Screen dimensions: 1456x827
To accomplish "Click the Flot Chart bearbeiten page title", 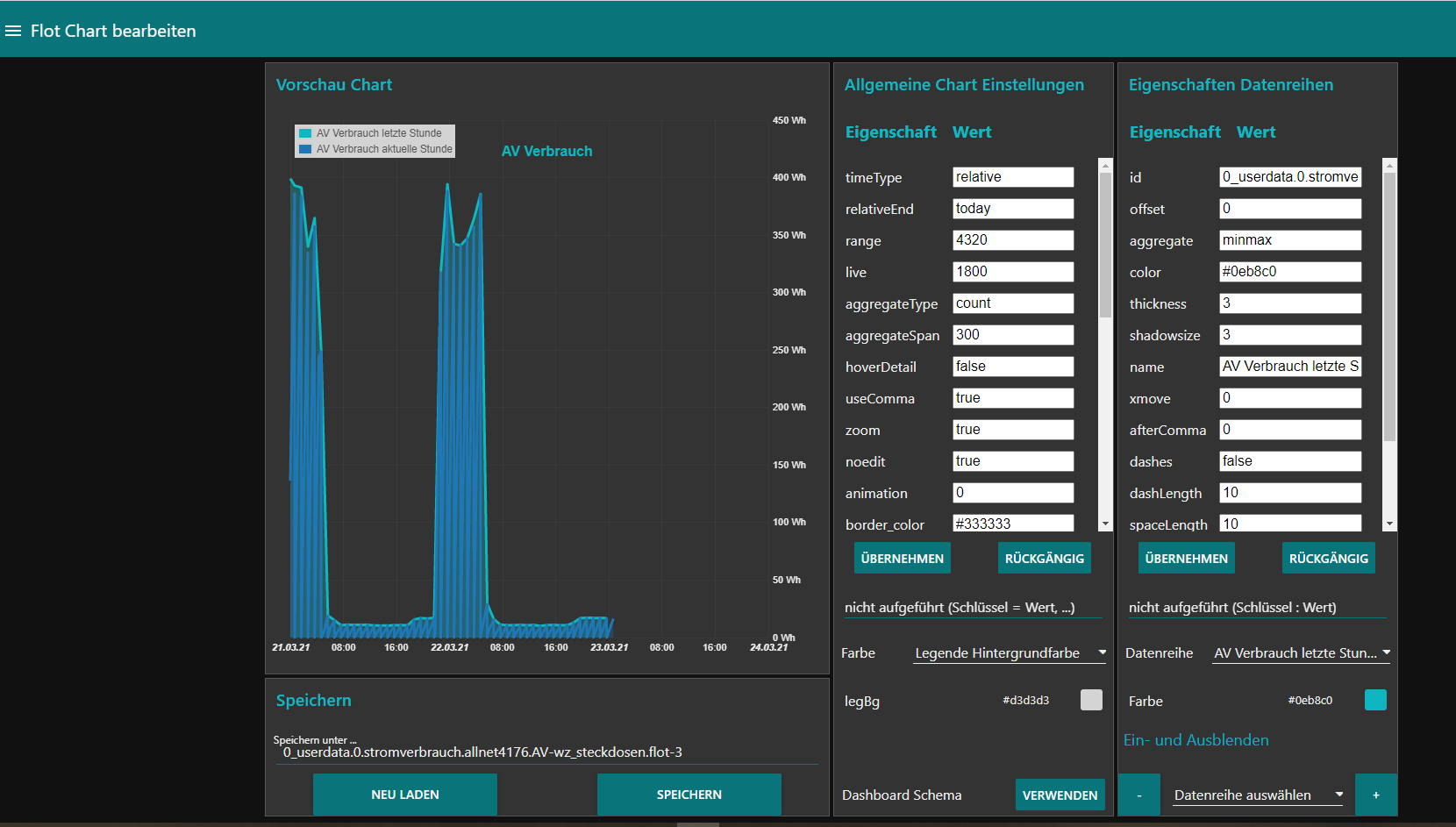I will pos(113,31).
